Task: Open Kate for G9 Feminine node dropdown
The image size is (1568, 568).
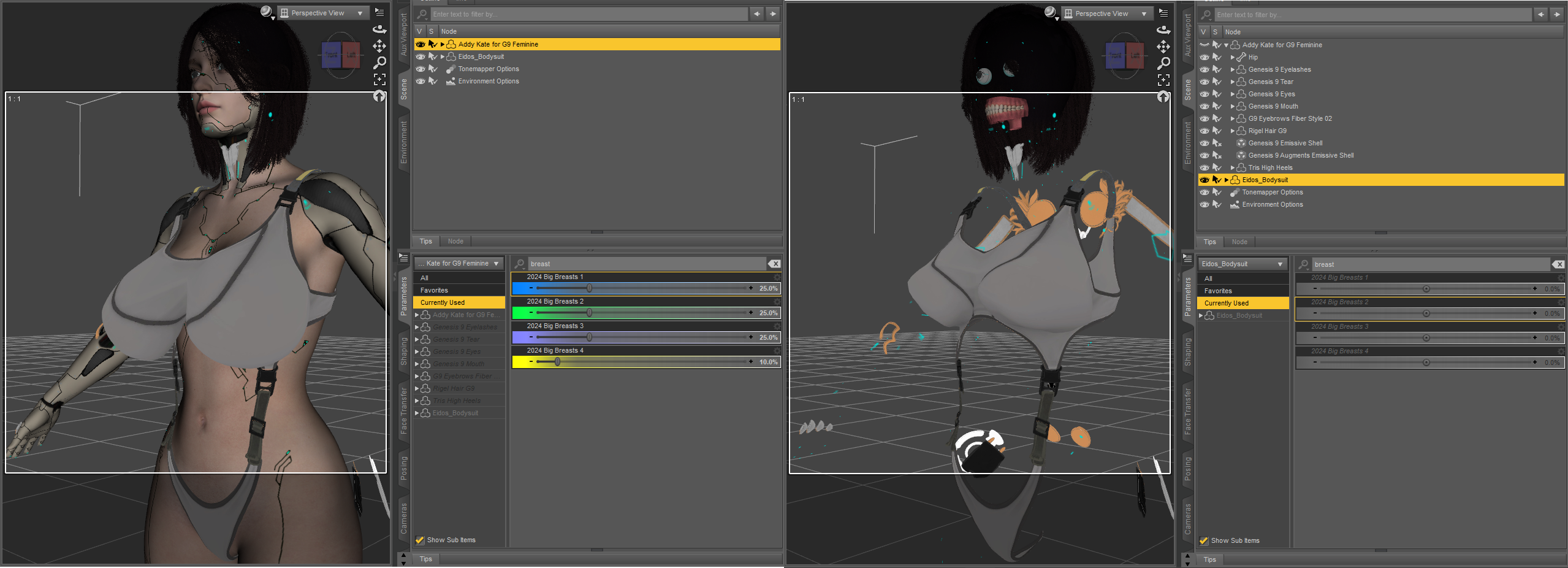Action: 459,263
